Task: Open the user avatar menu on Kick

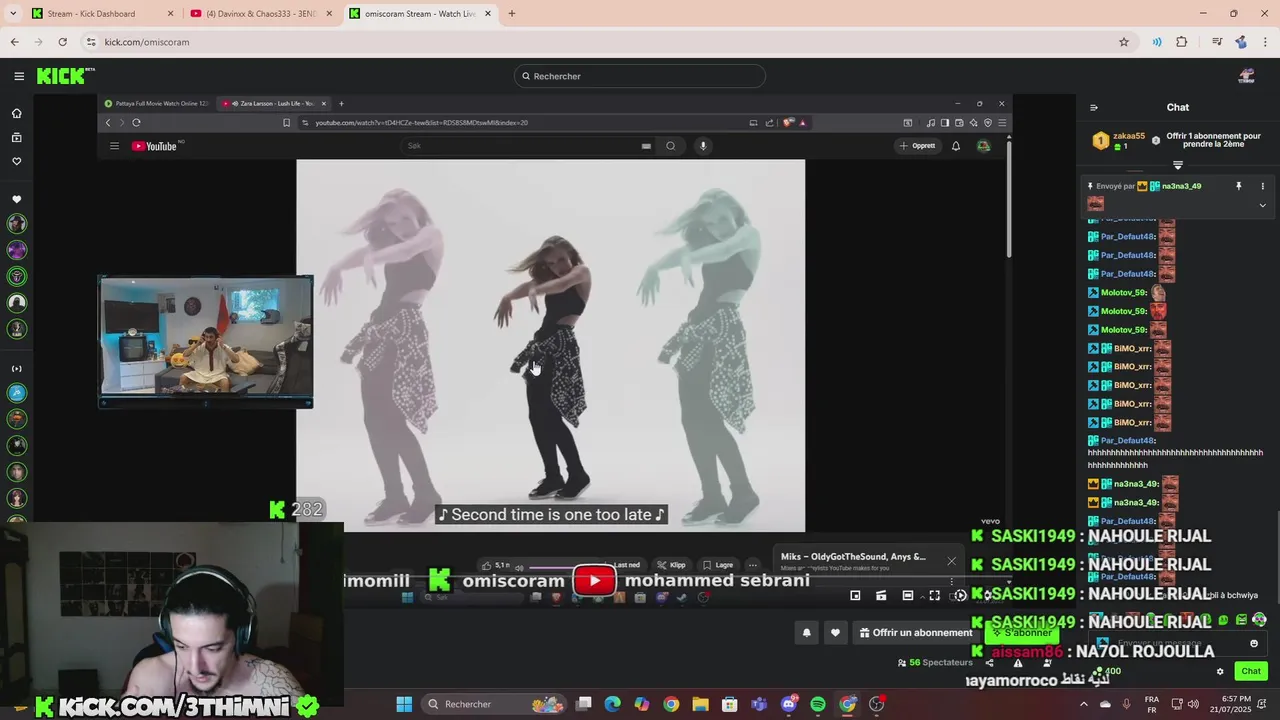Action: pyautogui.click(x=1246, y=76)
